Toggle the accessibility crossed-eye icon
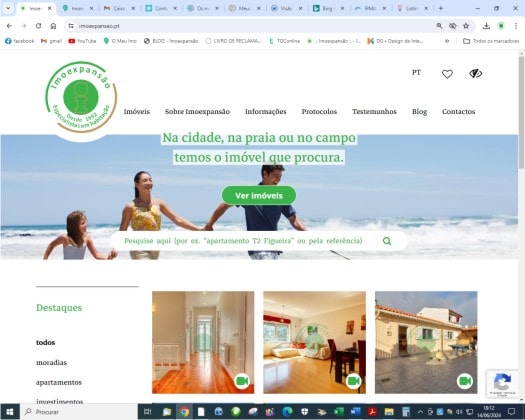 475,73
